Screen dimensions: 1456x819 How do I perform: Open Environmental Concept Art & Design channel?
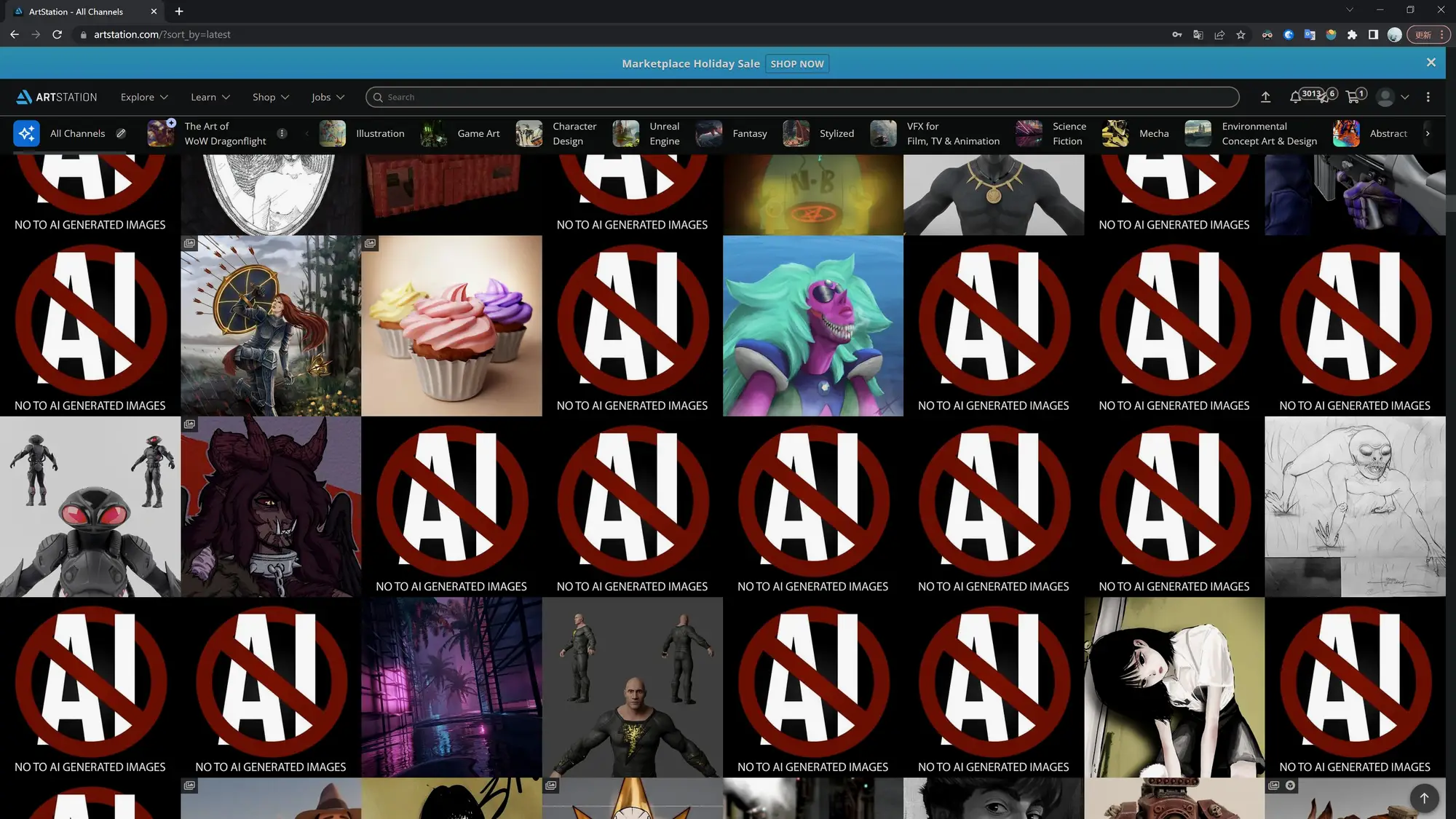[1251, 133]
